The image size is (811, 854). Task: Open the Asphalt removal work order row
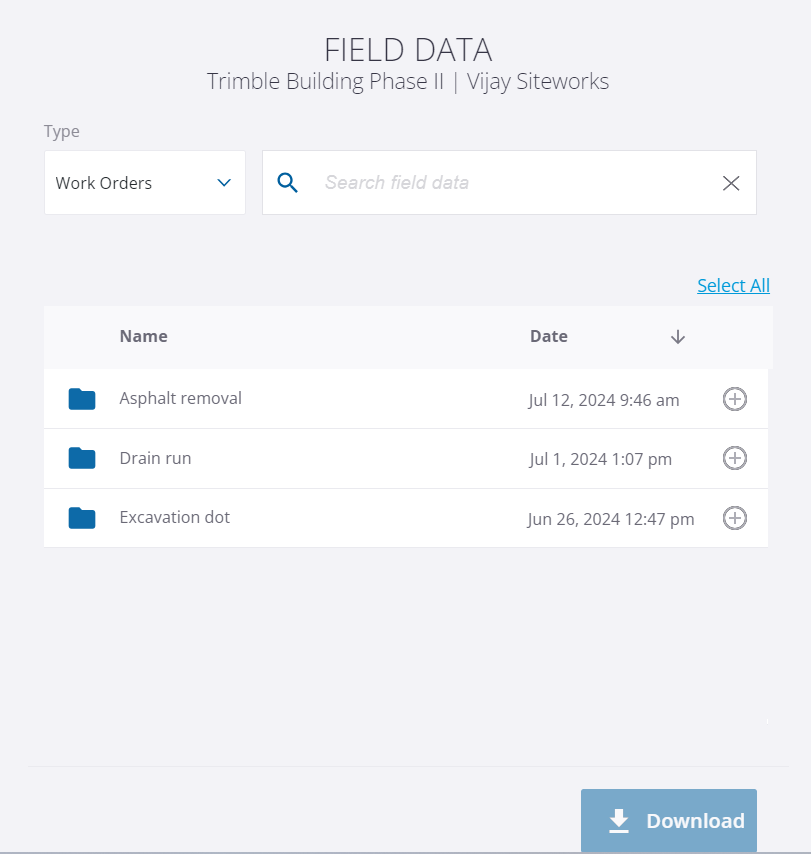[406, 399]
